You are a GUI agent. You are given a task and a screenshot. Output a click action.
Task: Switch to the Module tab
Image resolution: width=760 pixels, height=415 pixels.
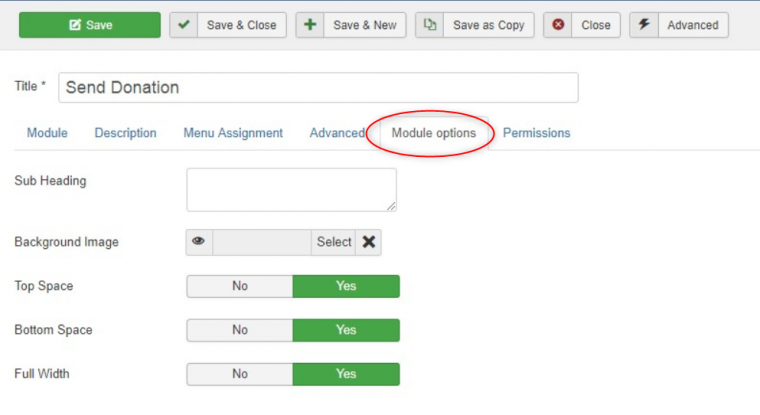point(47,133)
